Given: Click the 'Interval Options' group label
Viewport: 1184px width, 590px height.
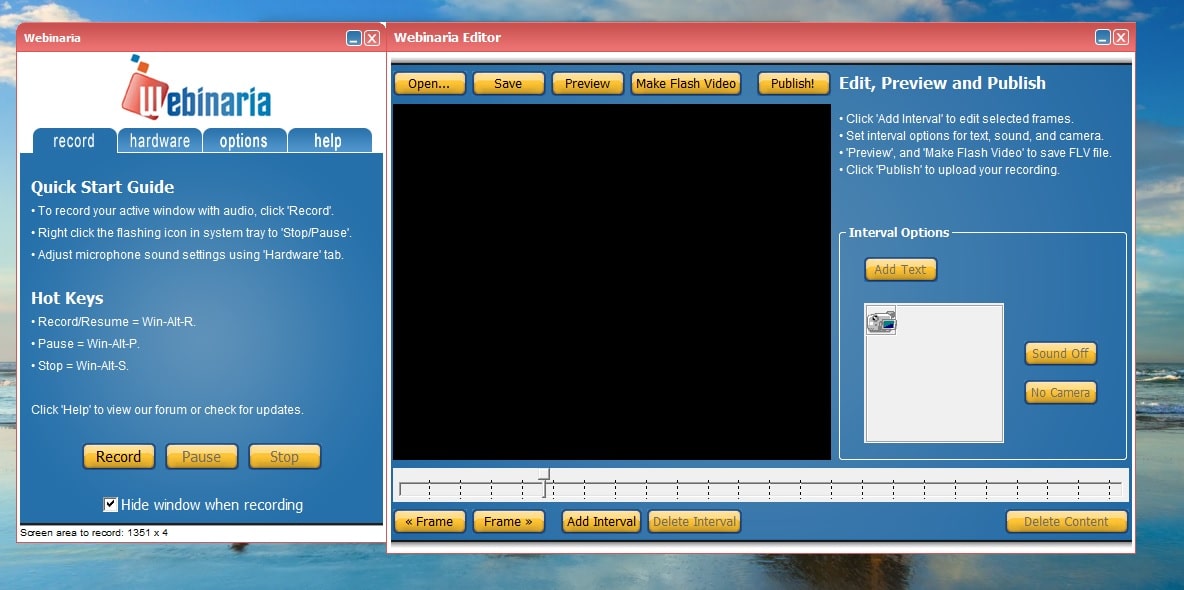Looking at the screenshot, I should tap(899, 233).
